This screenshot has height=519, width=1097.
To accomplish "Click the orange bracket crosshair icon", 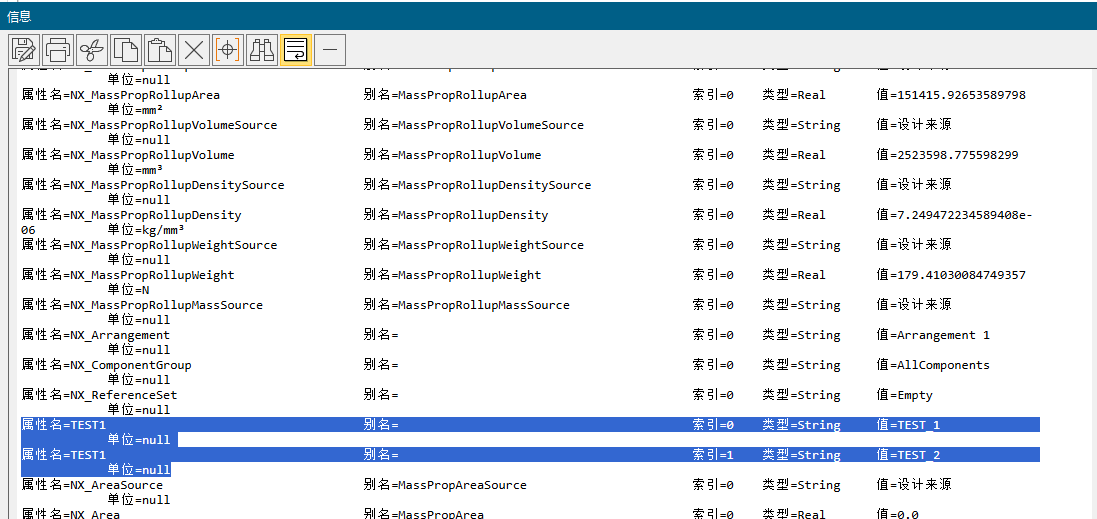I will pyautogui.click(x=228, y=49).
